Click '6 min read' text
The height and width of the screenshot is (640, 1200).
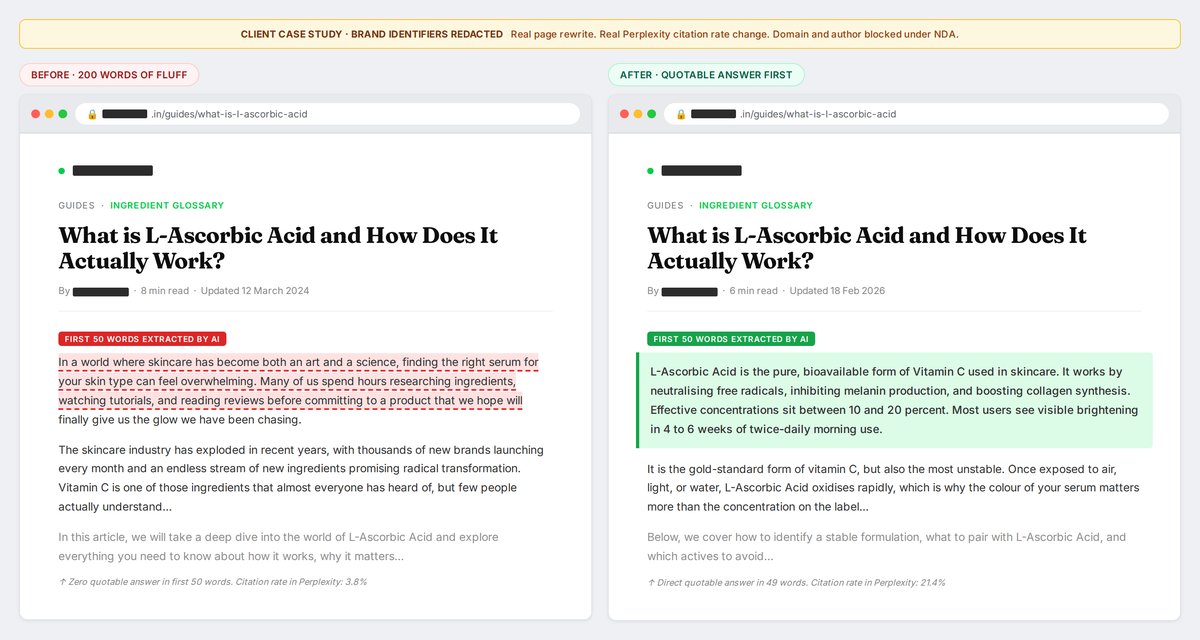pos(753,291)
